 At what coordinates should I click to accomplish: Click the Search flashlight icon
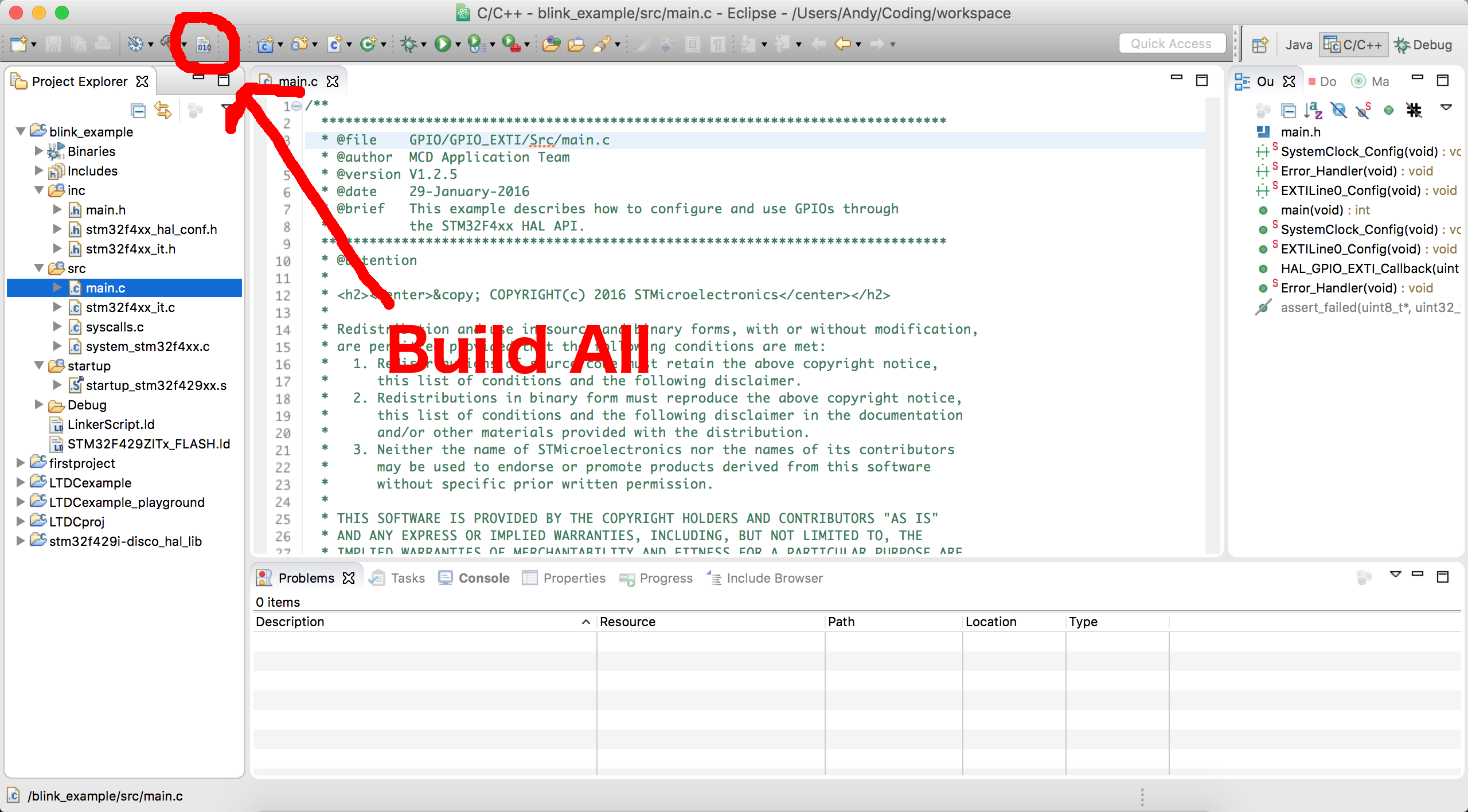click(602, 44)
